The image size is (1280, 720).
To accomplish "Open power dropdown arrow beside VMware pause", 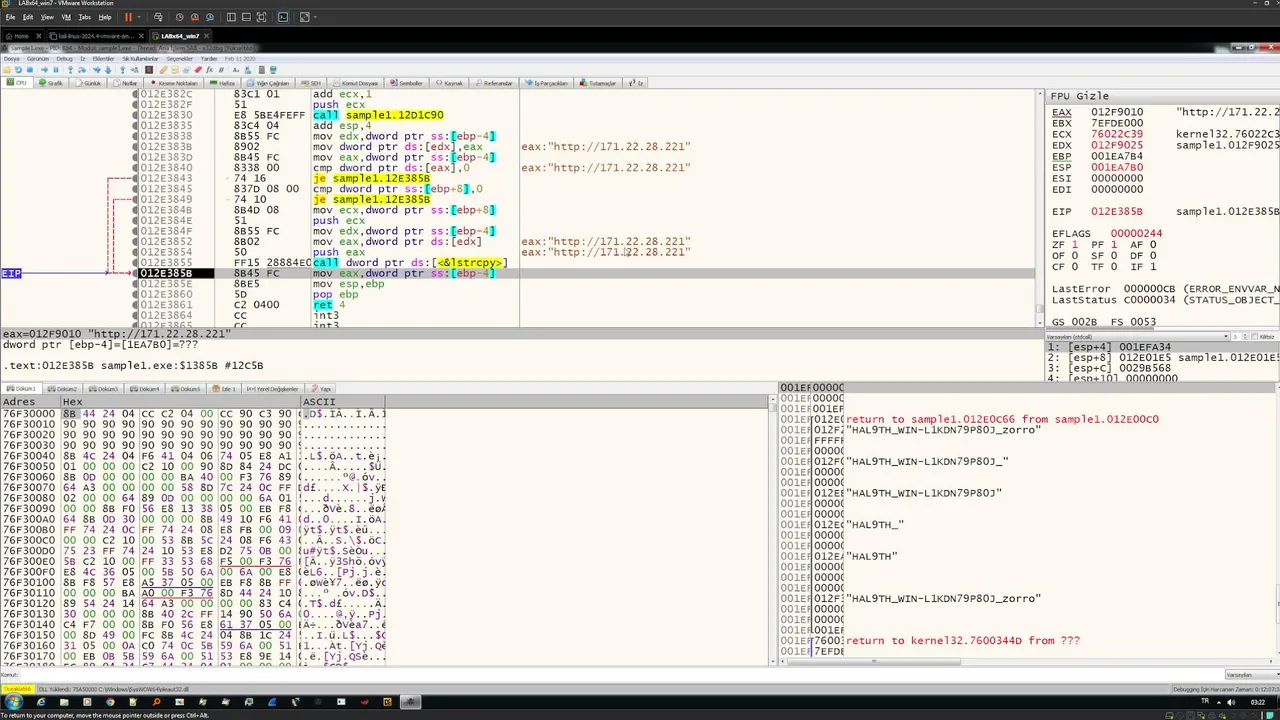I will (139, 17).
